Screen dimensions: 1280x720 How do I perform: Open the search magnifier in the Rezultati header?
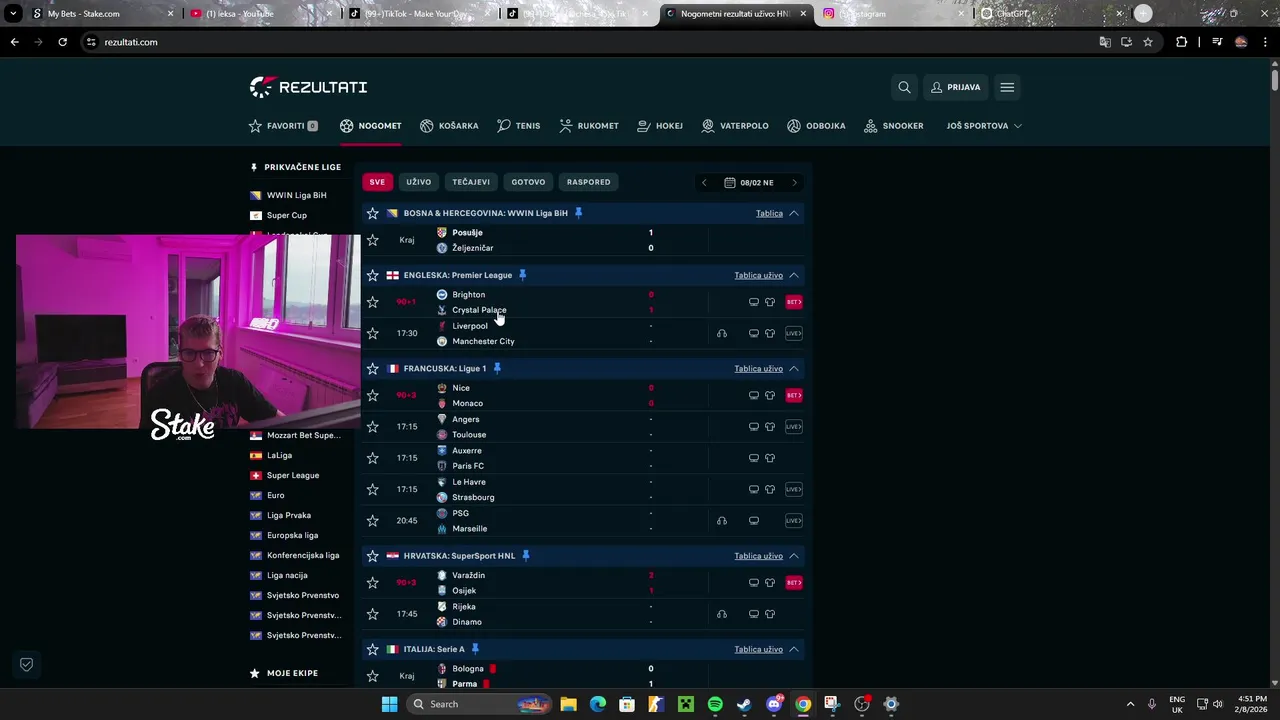pos(904,87)
